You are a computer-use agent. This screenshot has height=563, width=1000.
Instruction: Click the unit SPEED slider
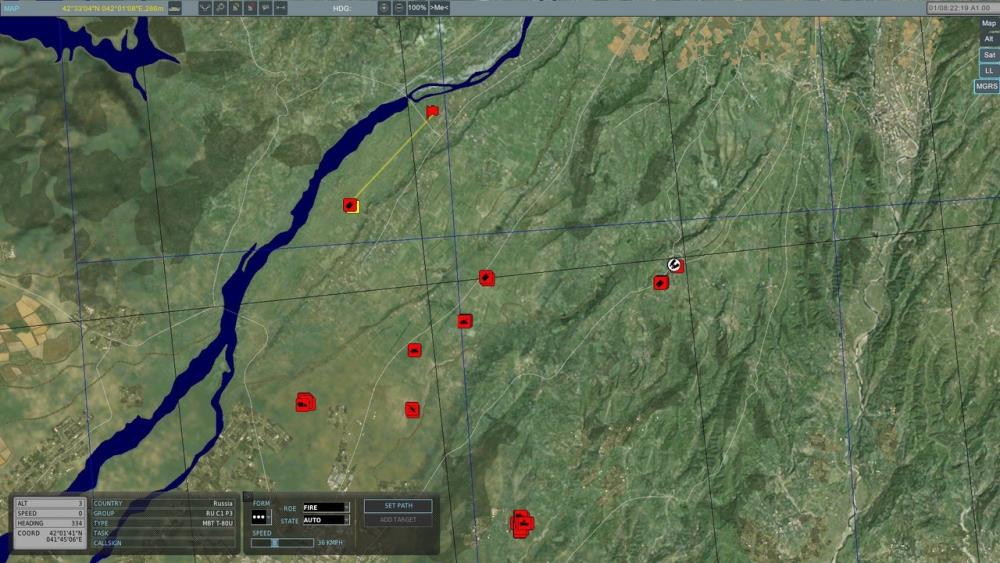282,543
